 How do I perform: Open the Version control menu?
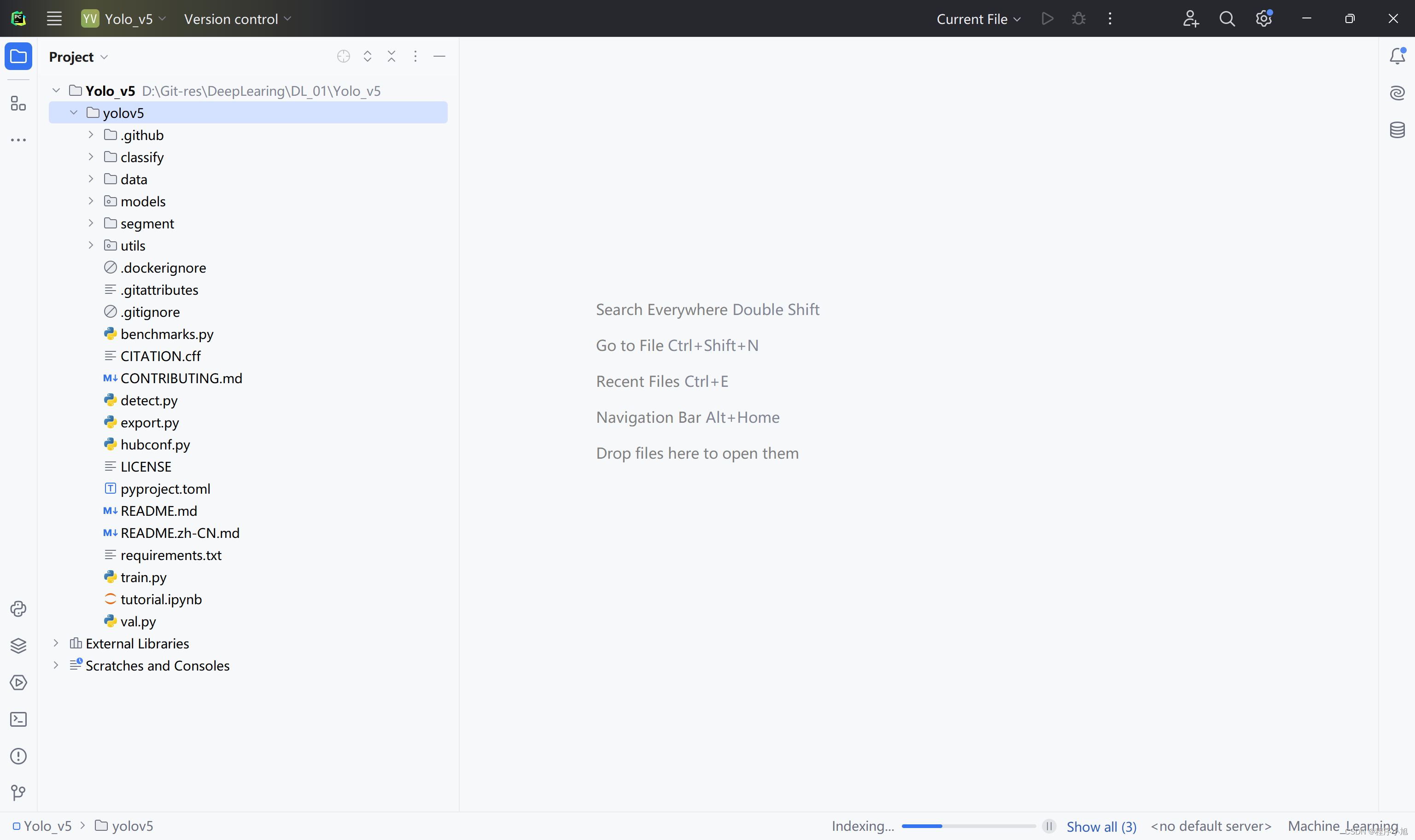click(237, 19)
